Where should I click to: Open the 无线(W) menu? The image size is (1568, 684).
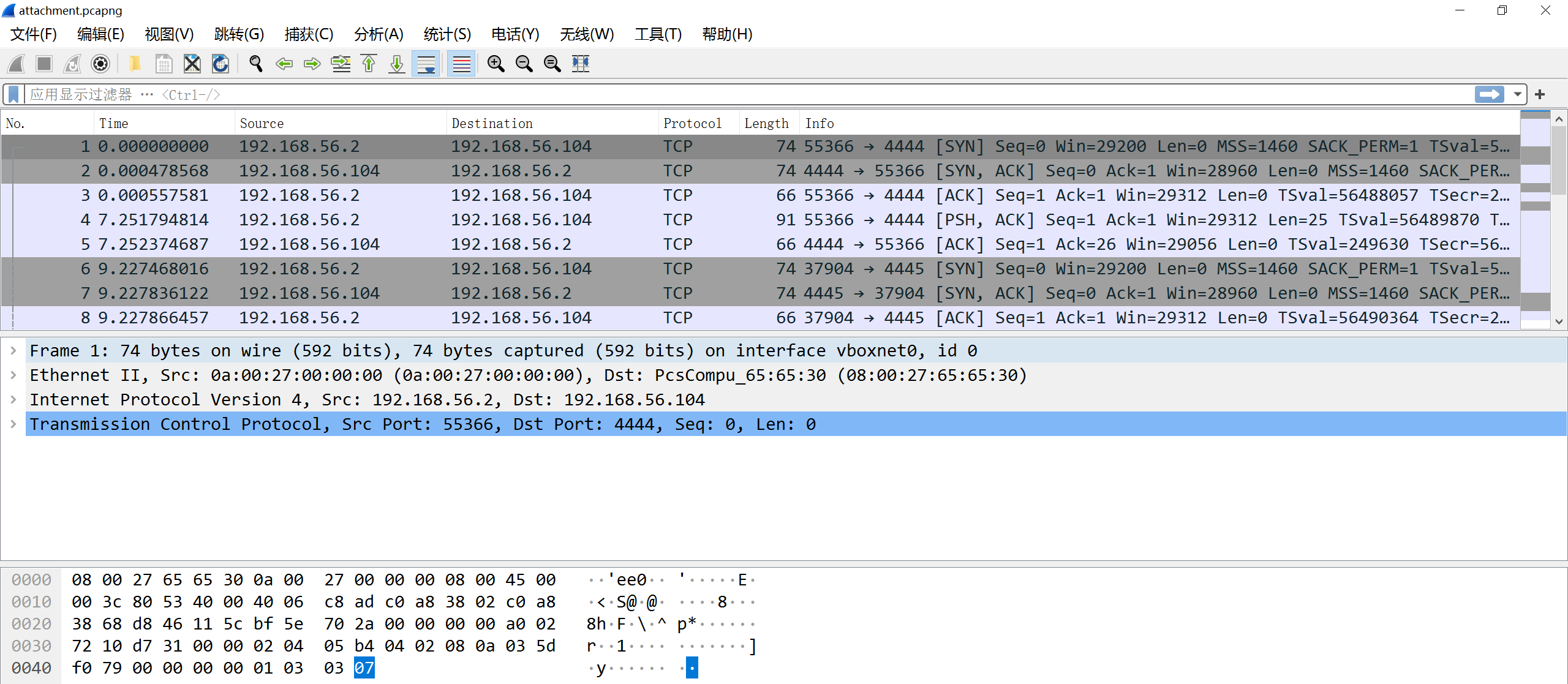coord(587,34)
